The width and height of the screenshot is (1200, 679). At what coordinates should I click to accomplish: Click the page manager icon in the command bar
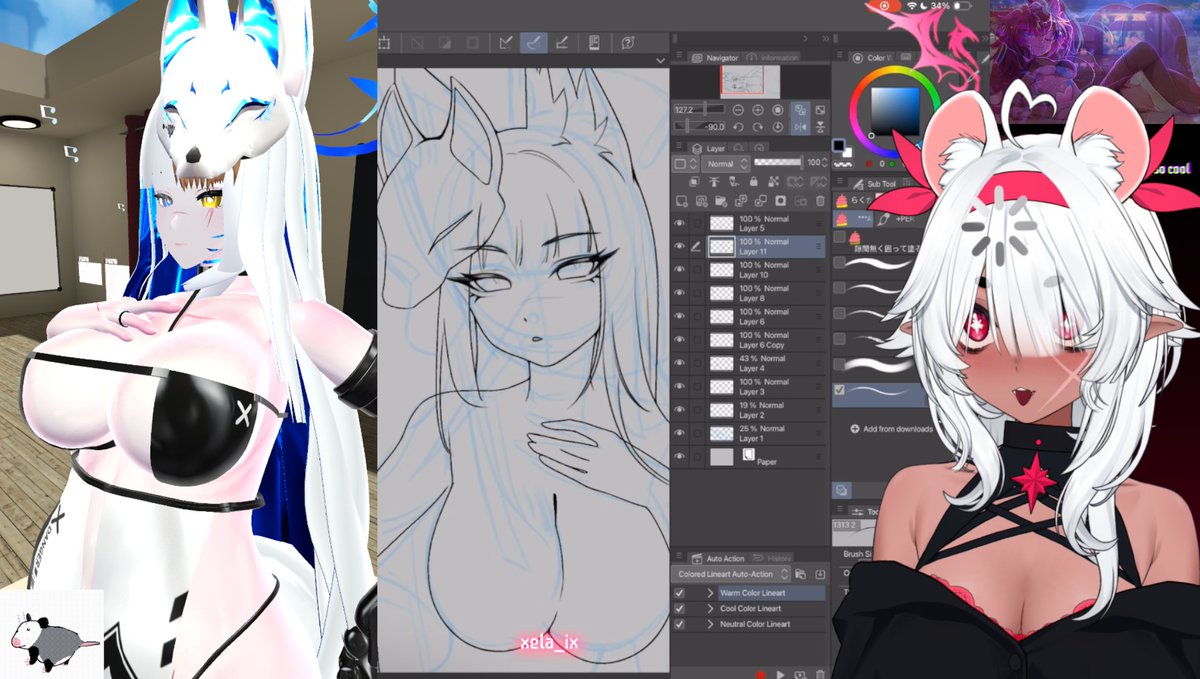594,42
